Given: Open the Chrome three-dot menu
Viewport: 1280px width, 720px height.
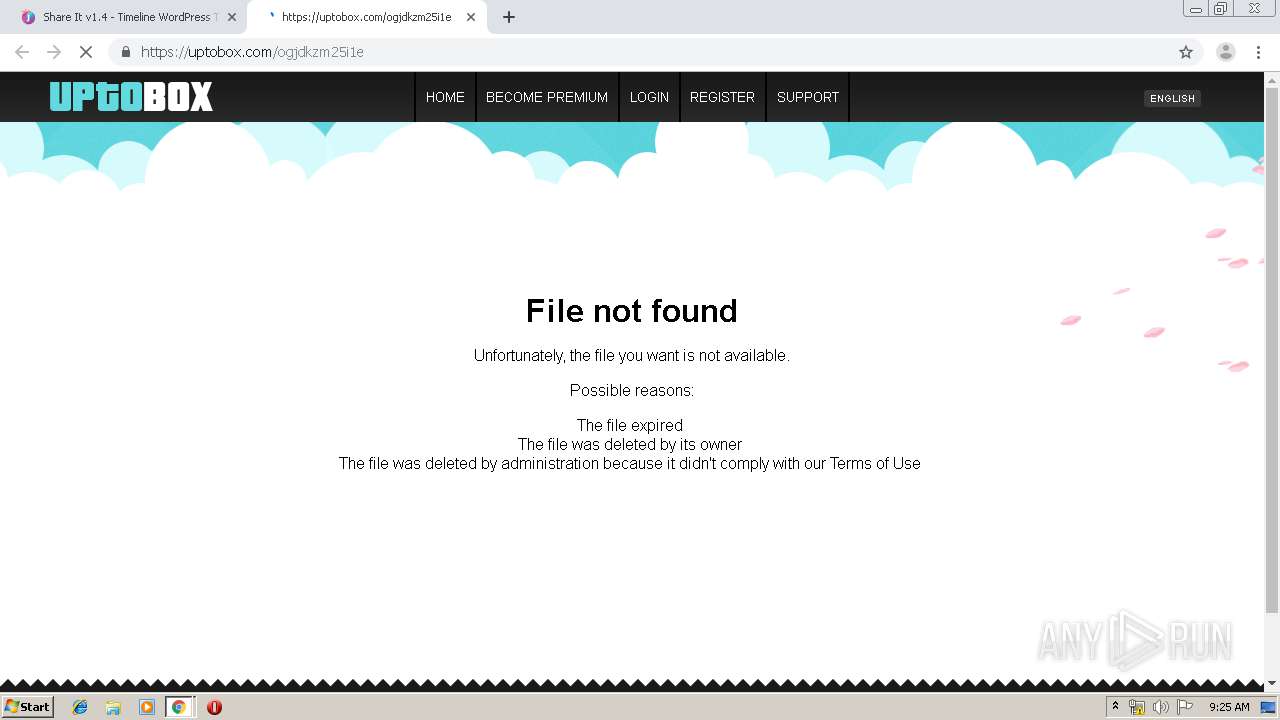Looking at the screenshot, I should pyautogui.click(x=1258, y=52).
